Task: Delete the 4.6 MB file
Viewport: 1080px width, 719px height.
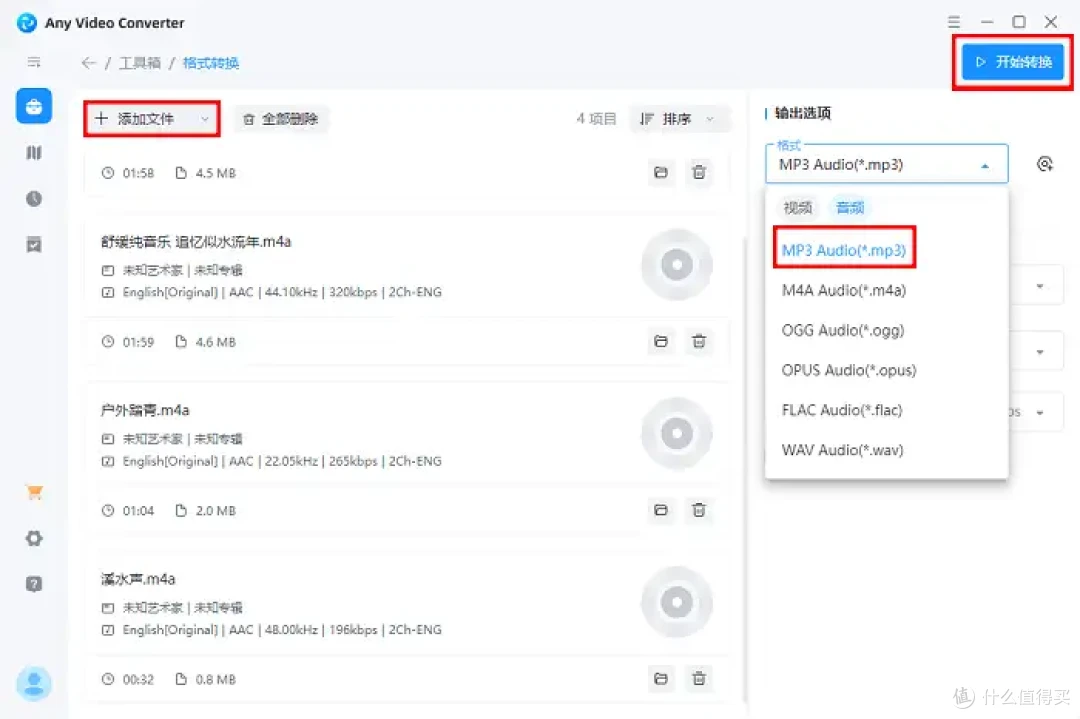Action: [x=698, y=341]
